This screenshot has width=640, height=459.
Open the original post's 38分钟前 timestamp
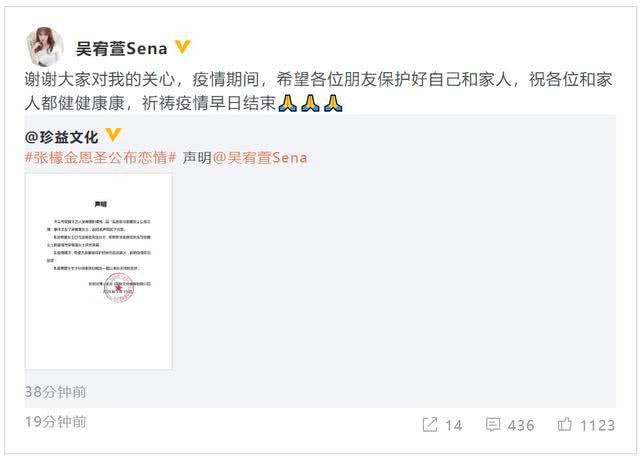(56, 392)
